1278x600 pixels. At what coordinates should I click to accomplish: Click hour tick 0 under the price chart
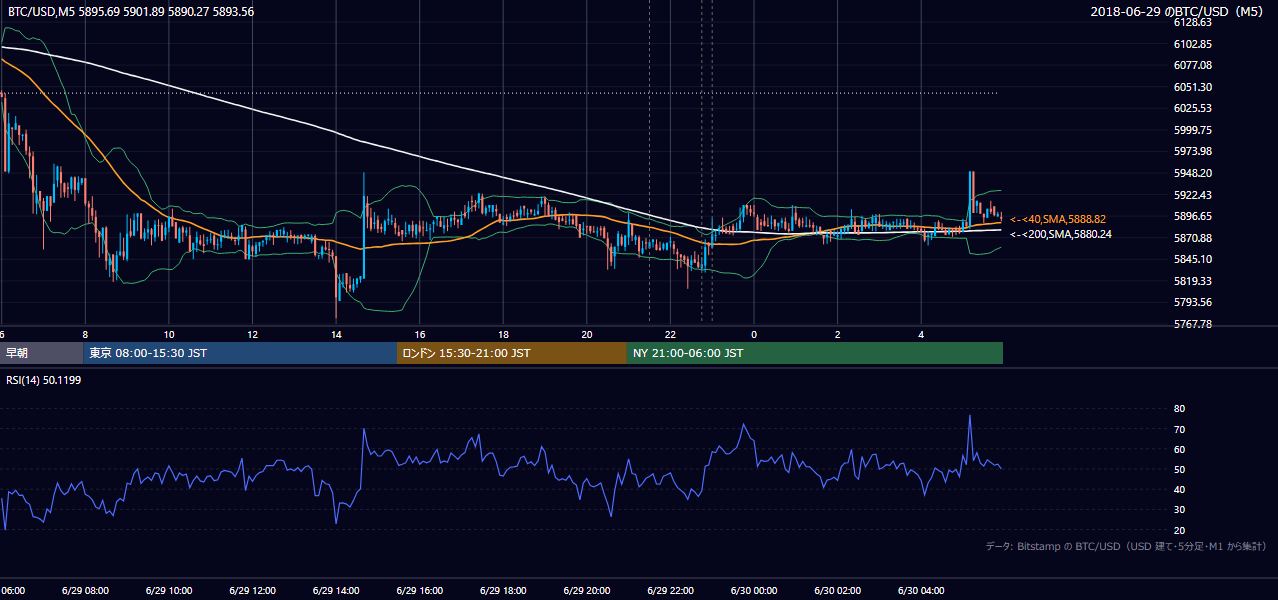pos(753,335)
